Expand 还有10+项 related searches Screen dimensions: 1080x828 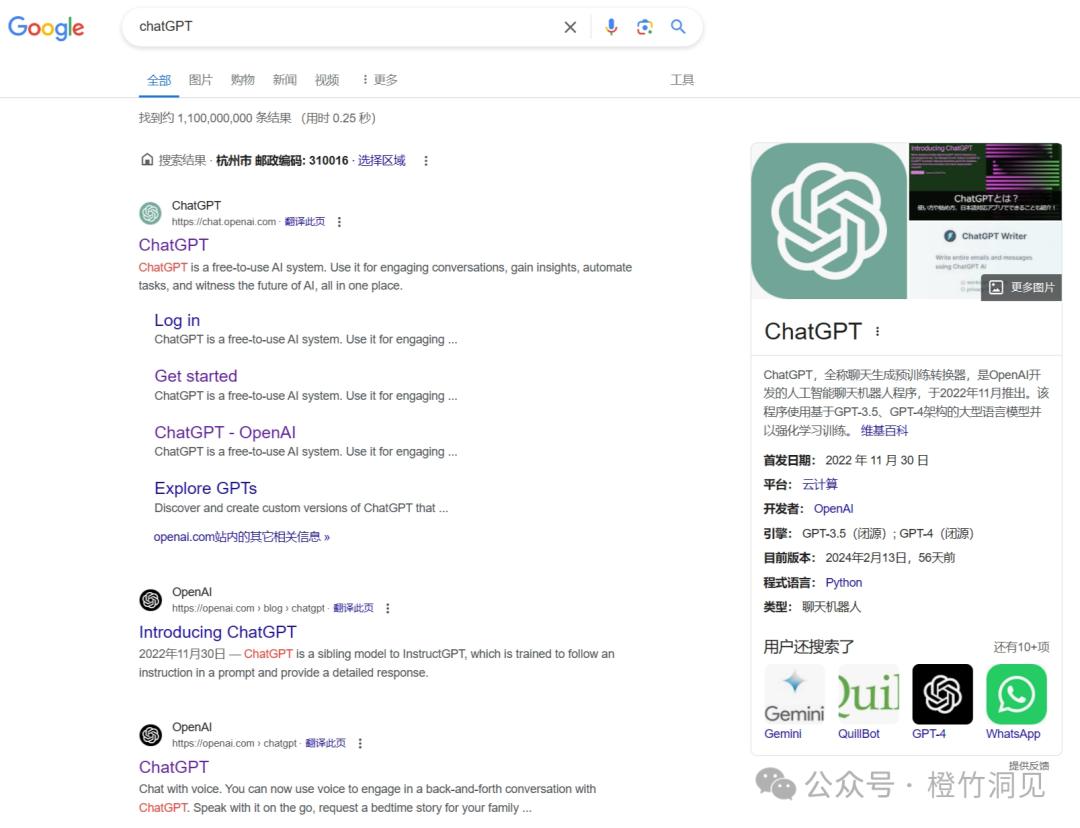coord(1021,647)
